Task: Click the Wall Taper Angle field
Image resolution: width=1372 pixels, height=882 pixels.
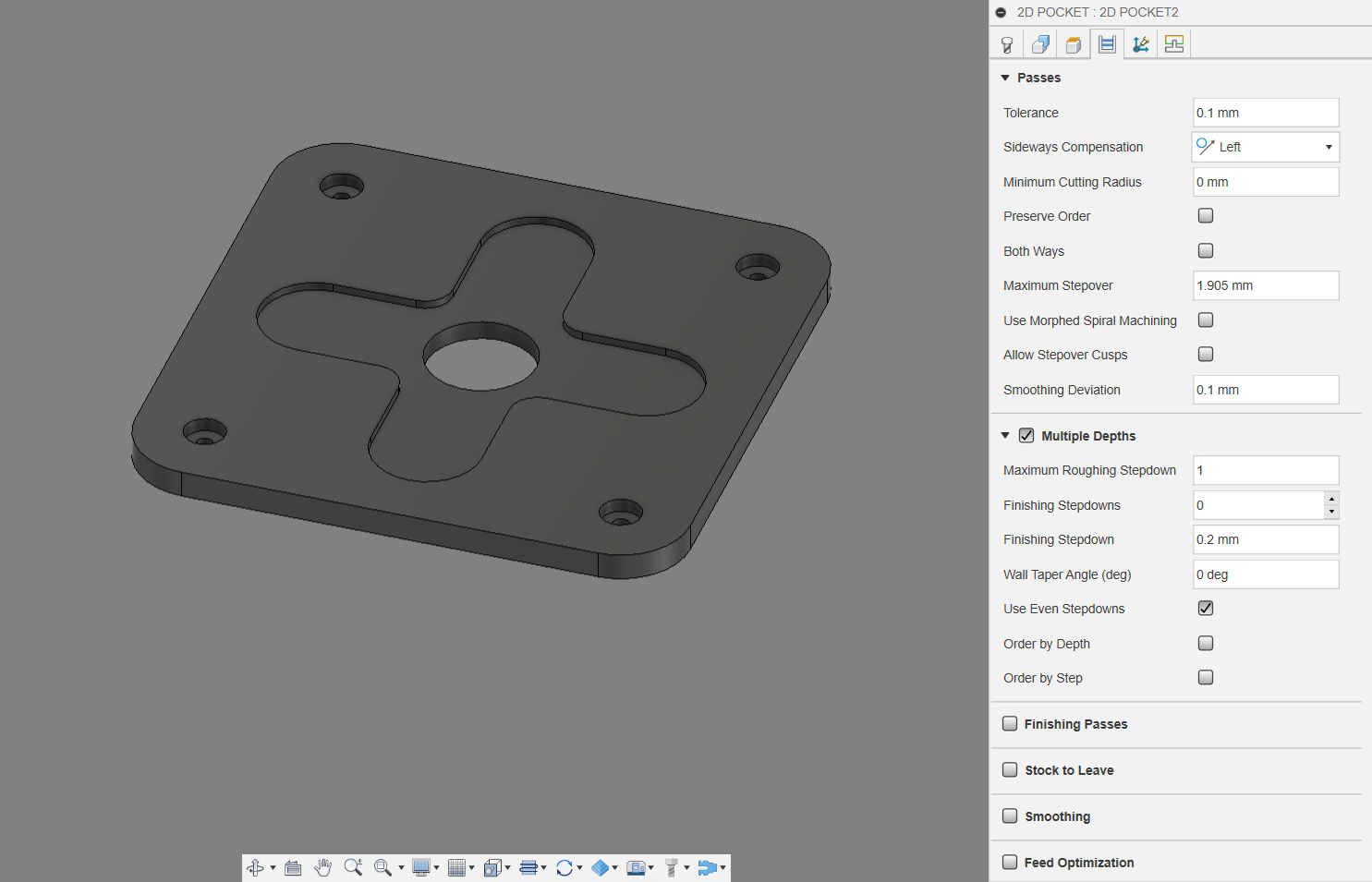Action: [x=1266, y=574]
